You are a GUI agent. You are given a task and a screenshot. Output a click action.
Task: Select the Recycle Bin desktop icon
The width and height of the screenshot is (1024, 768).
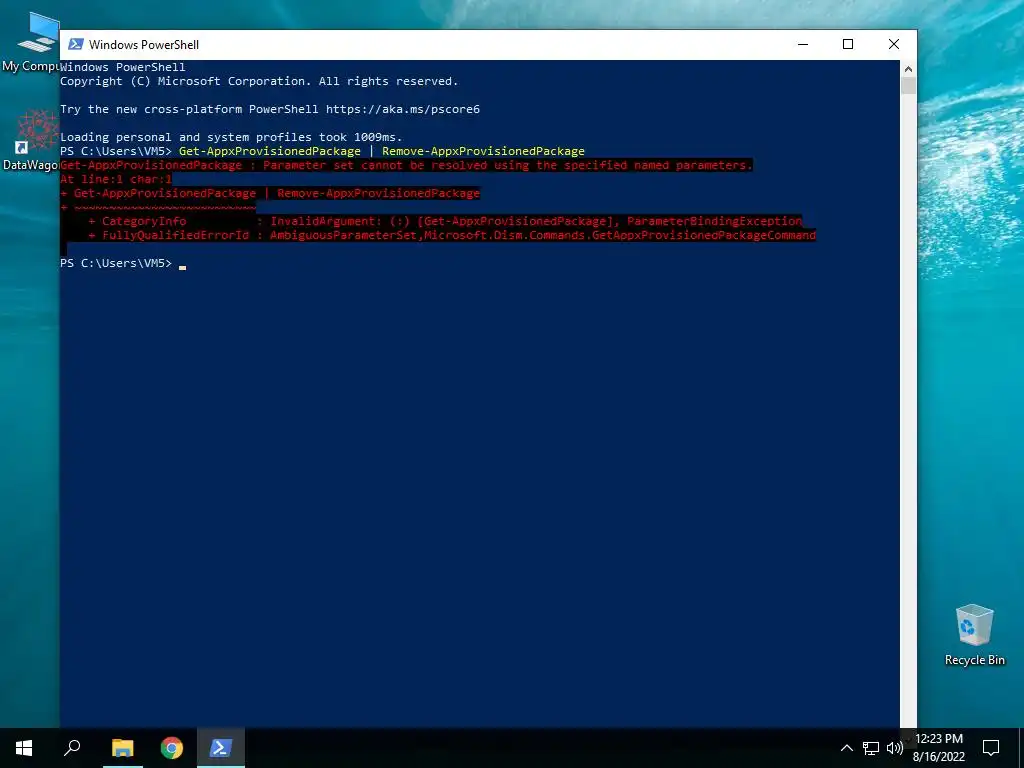tap(974, 635)
